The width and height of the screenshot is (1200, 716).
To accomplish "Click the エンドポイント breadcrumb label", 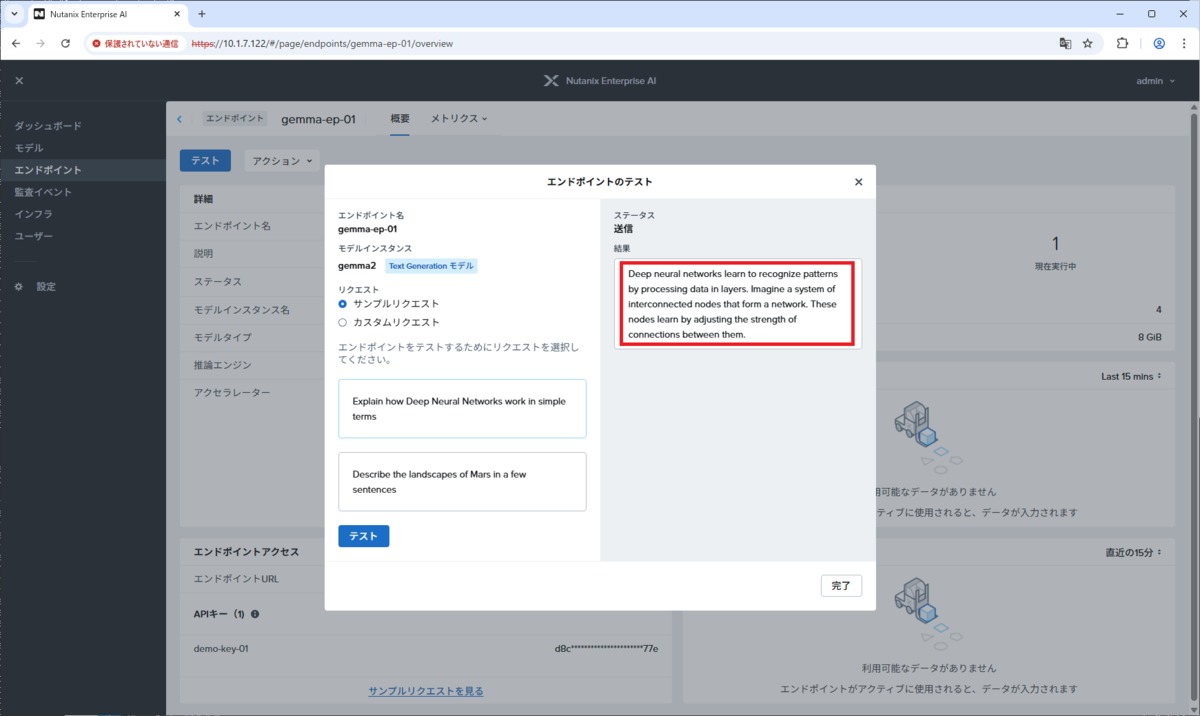I will [x=235, y=118].
